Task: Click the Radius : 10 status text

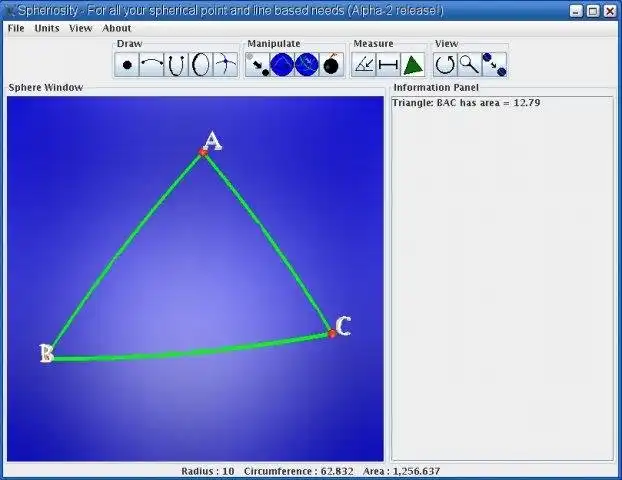Action: click(x=208, y=471)
